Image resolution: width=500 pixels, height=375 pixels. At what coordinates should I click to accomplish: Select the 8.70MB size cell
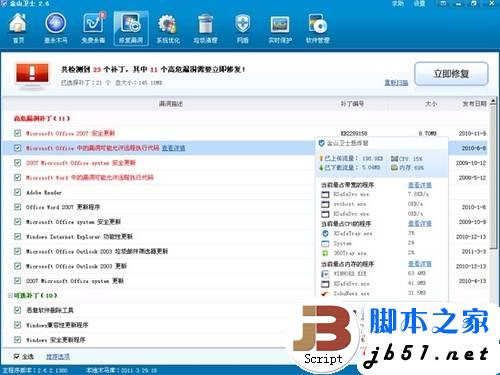click(427, 133)
